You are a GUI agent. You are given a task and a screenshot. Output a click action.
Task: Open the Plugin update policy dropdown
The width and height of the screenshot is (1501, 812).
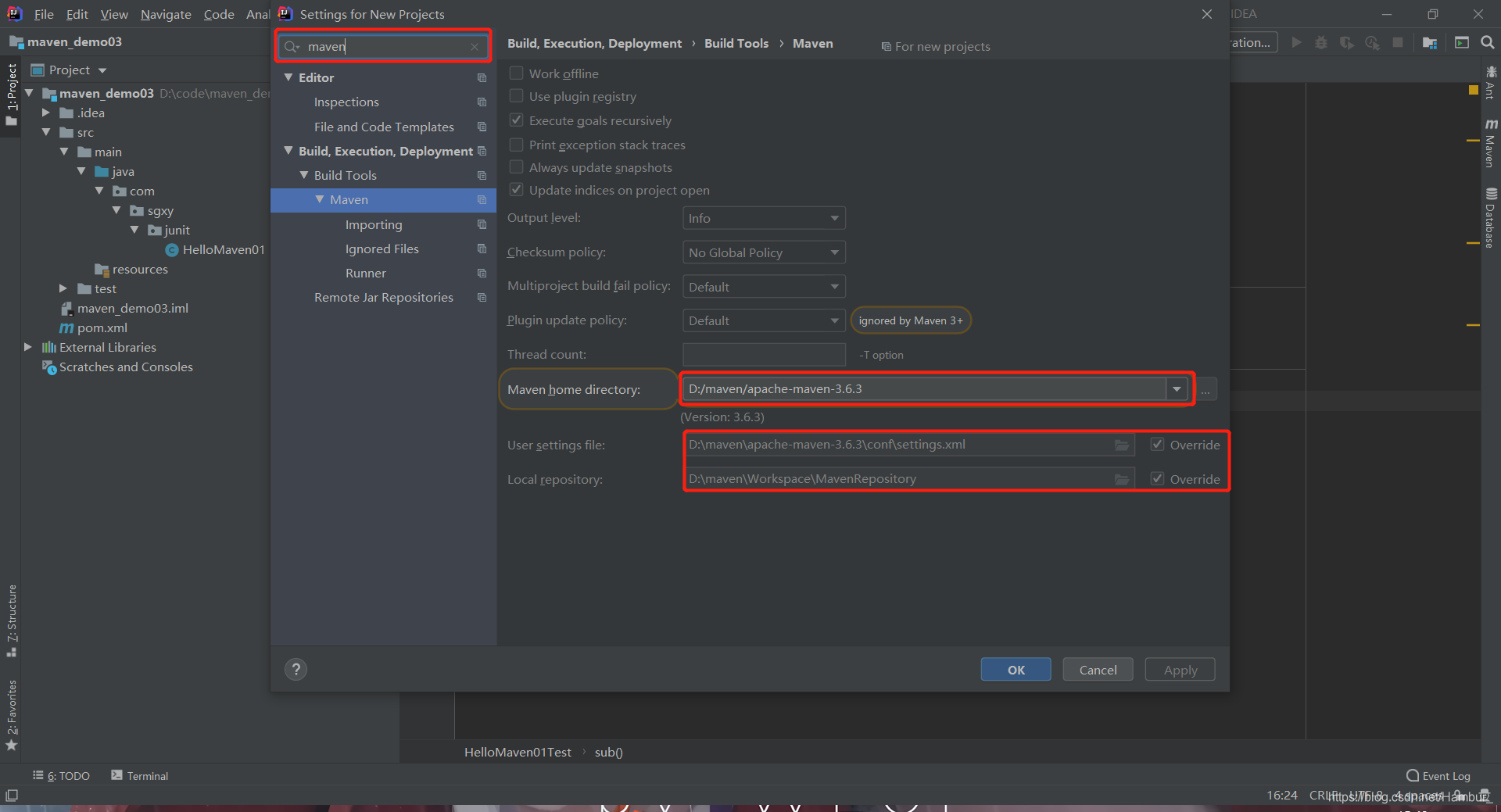point(764,320)
